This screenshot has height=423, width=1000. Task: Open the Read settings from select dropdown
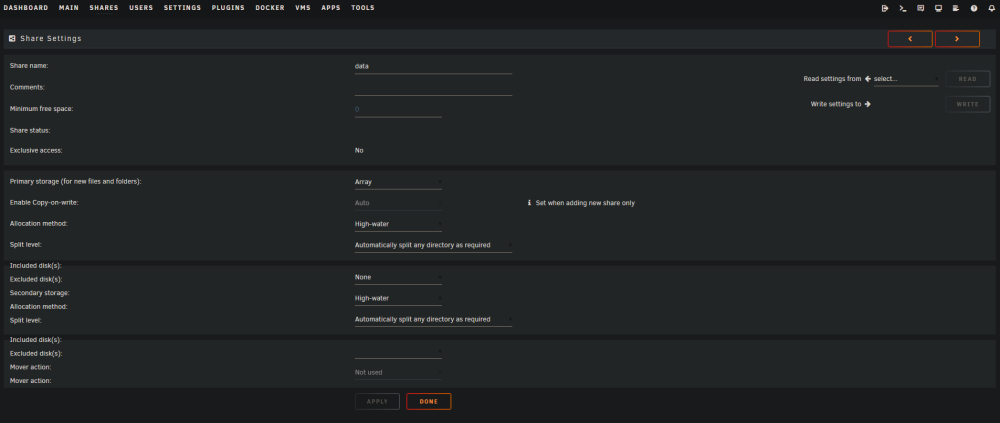906,79
